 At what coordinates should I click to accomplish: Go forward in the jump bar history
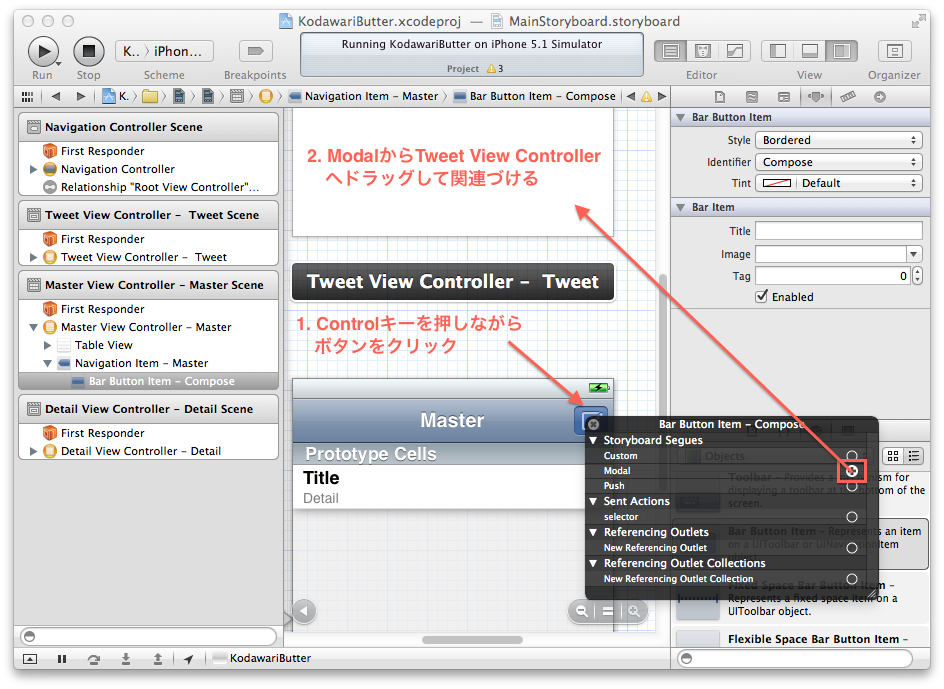(81, 96)
